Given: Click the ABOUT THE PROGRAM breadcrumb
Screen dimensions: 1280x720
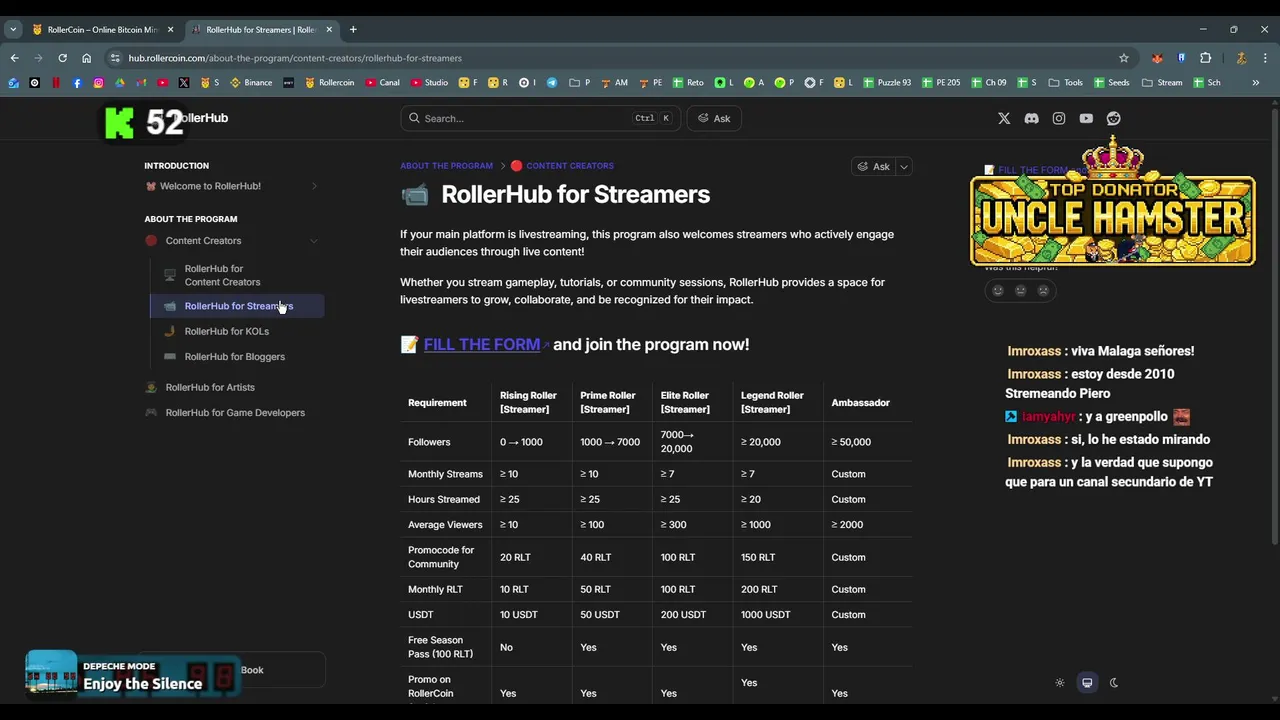Looking at the screenshot, I should (446, 166).
